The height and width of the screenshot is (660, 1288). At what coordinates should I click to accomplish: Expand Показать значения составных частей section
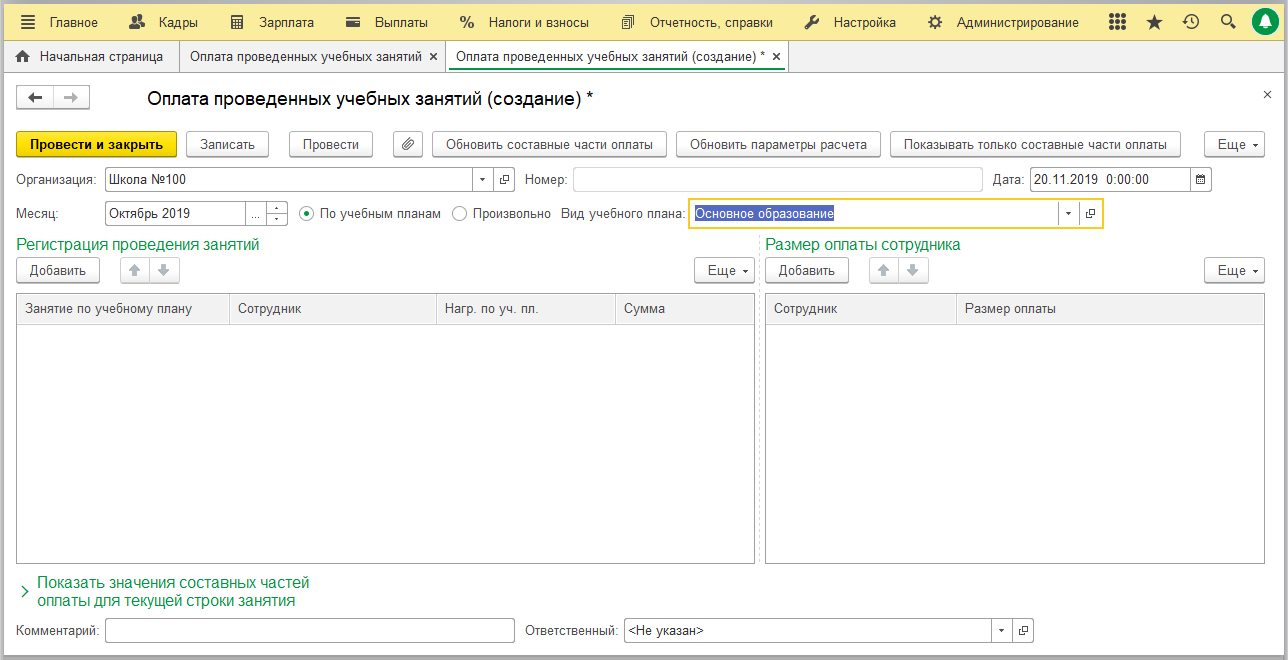pos(25,592)
